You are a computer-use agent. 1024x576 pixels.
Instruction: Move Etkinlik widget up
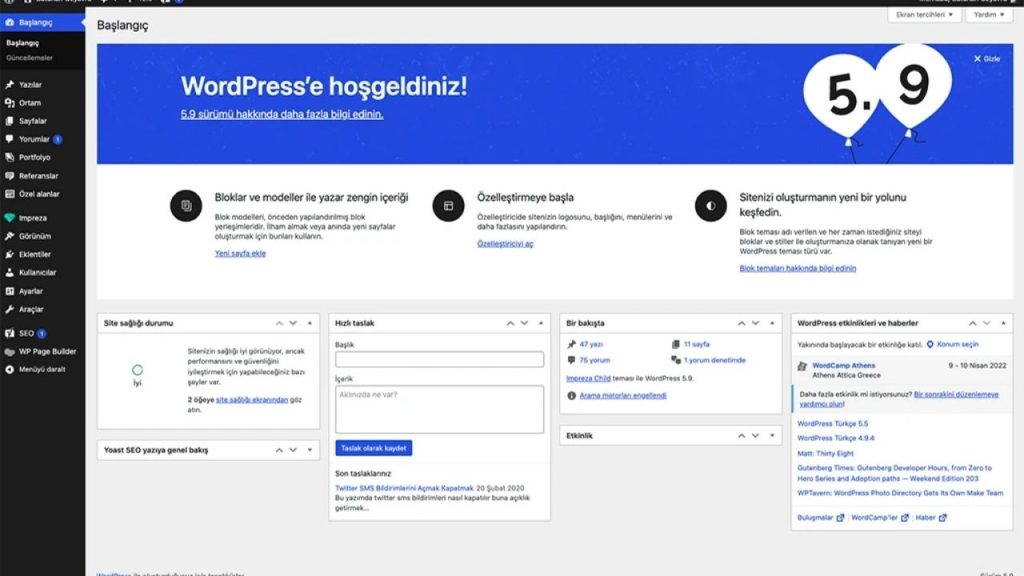[741, 436]
